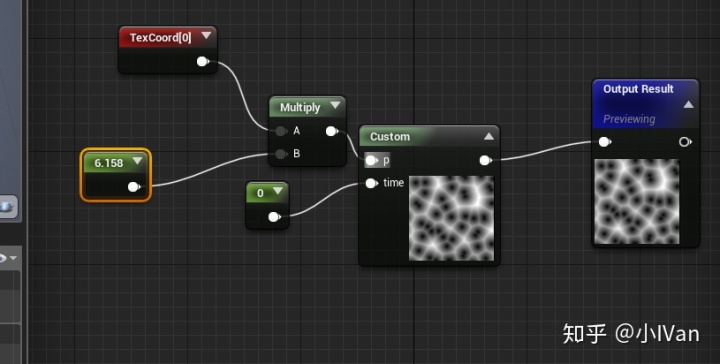This screenshot has width=720, height=364.
Task: Select the TexCoord[0] node title
Action: [x=160, y=37]
